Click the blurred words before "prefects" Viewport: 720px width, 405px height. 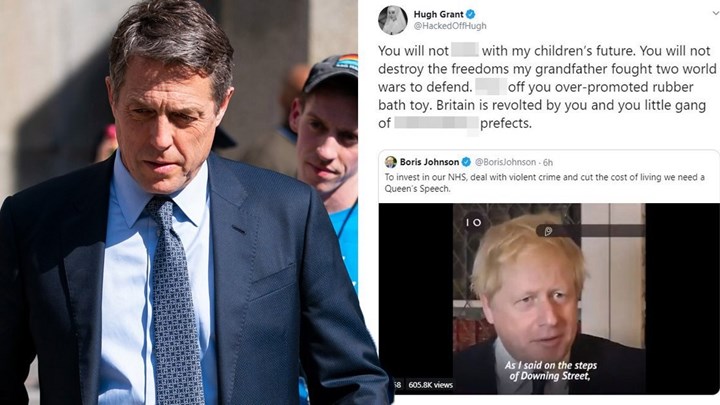436,124
